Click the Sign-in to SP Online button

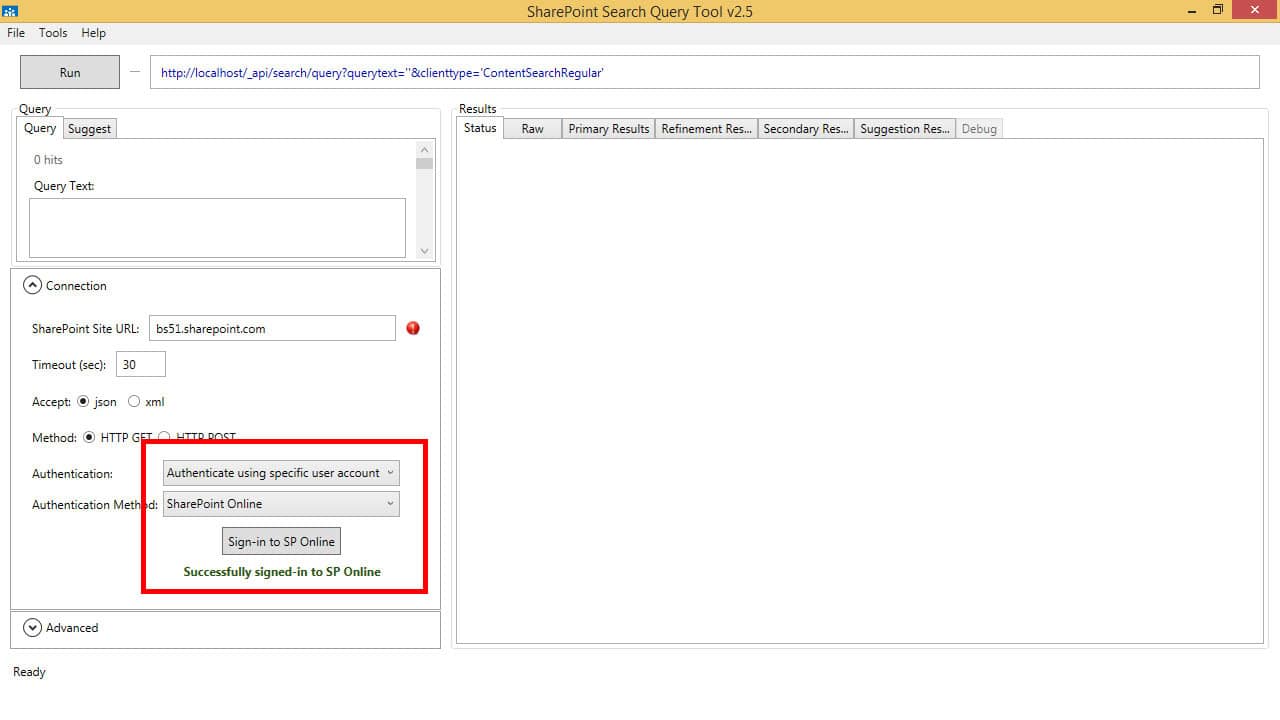pos(282,541)
